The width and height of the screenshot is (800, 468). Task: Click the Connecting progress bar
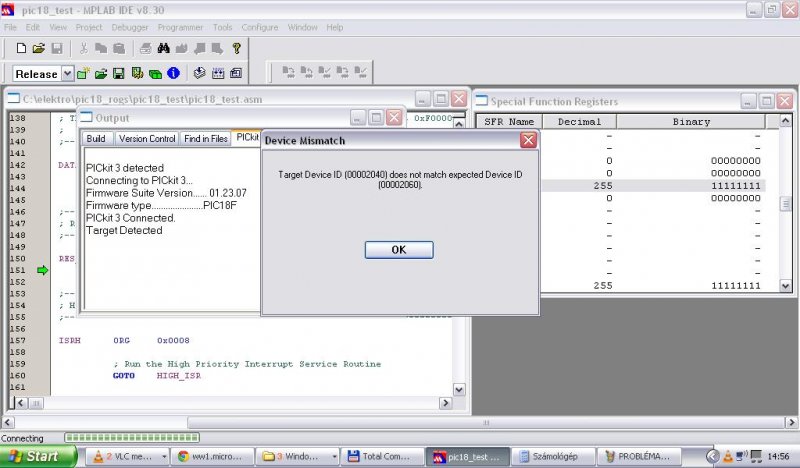[132, 437]
